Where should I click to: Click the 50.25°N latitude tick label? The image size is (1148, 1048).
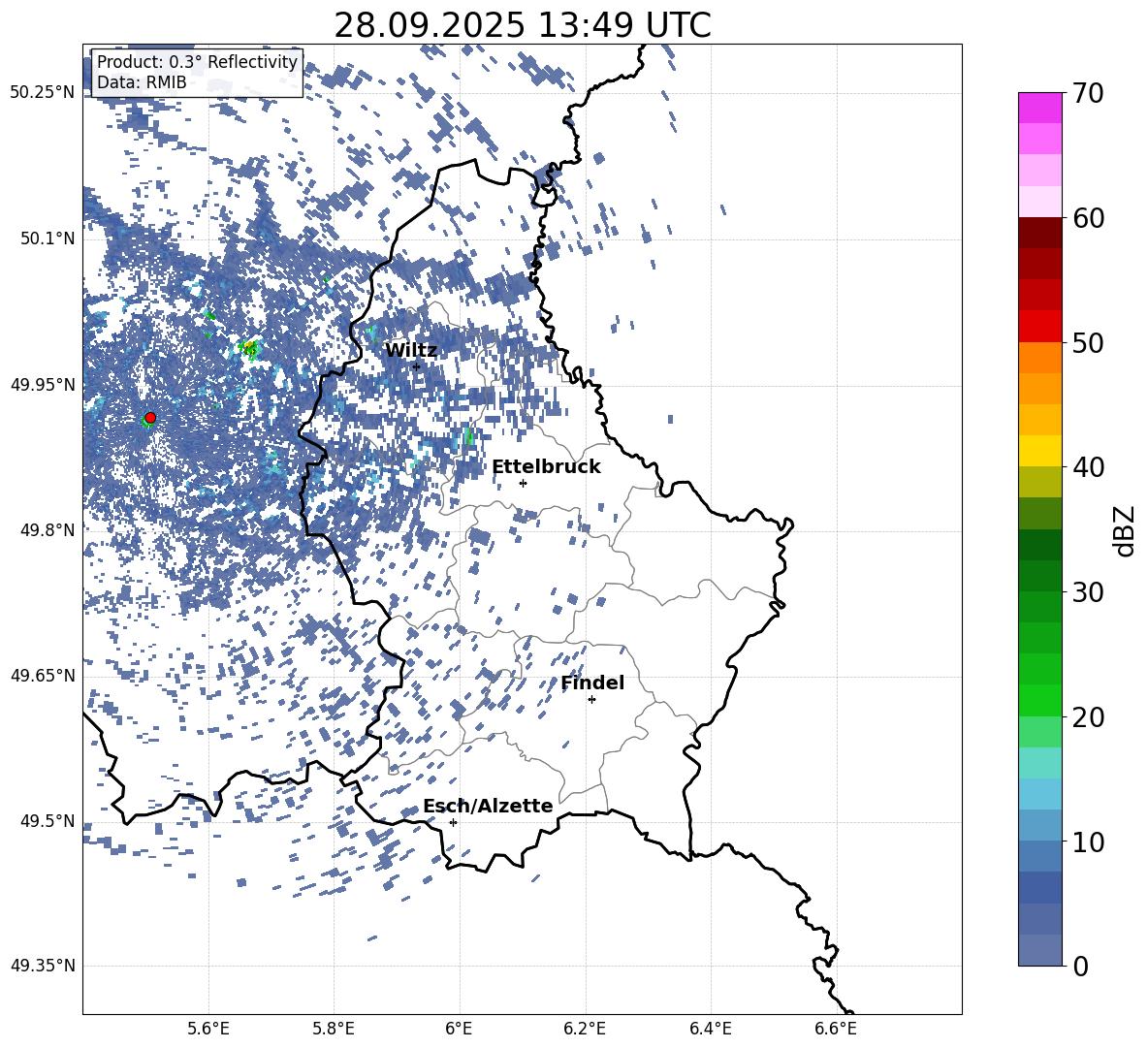click(43, 93)
